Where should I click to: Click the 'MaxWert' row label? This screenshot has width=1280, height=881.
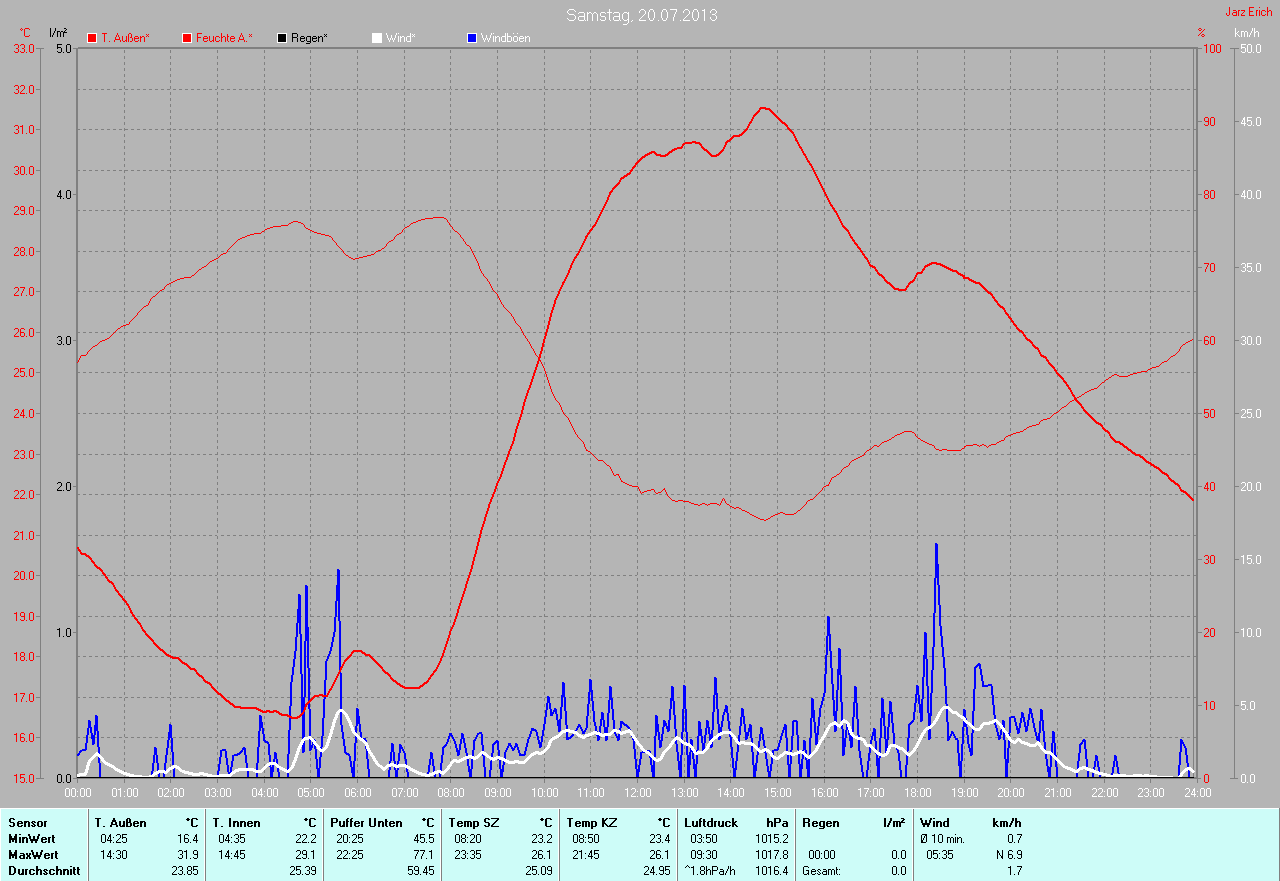tap(34, 855)
